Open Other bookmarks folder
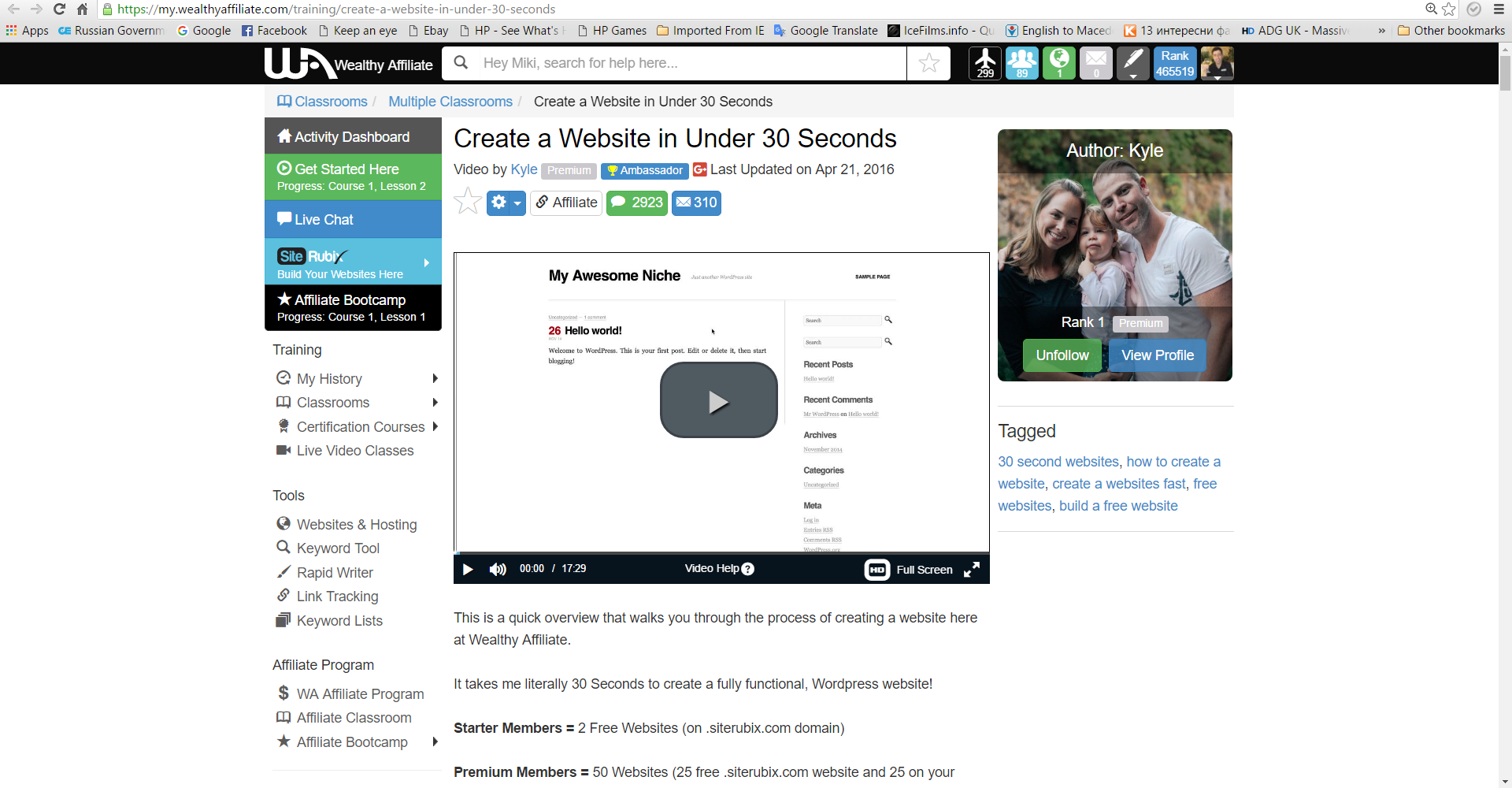The image size is (1512, 788). click(1451, 31)
